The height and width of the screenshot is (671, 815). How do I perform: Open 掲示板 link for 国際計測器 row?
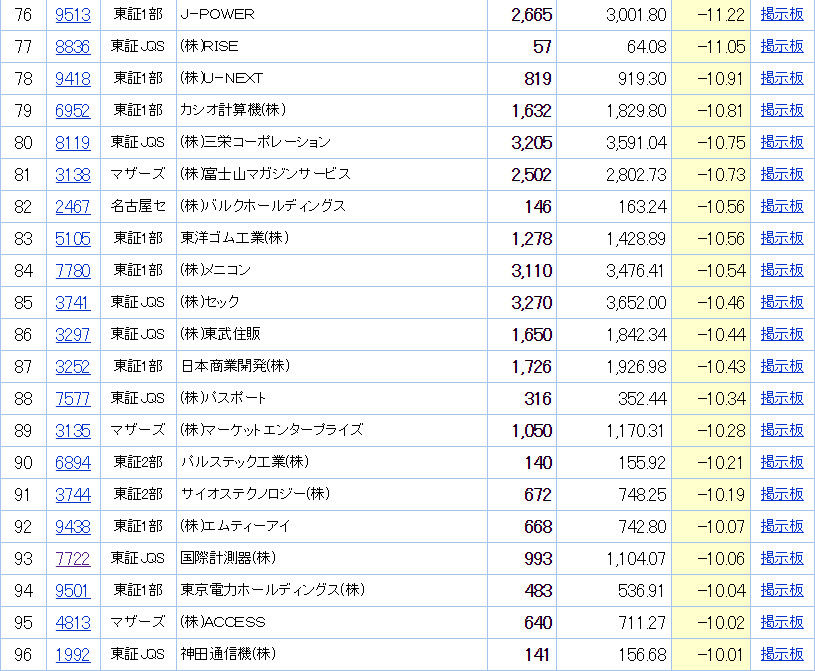tap(782, 558)
